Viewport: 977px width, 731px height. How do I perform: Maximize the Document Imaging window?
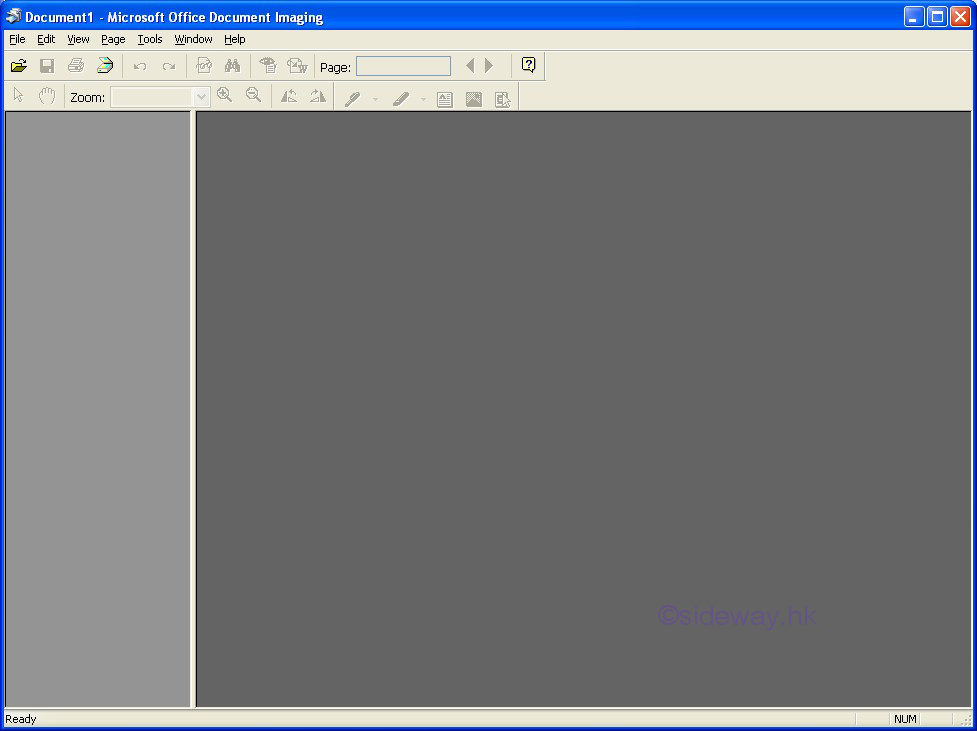[937, 17]
